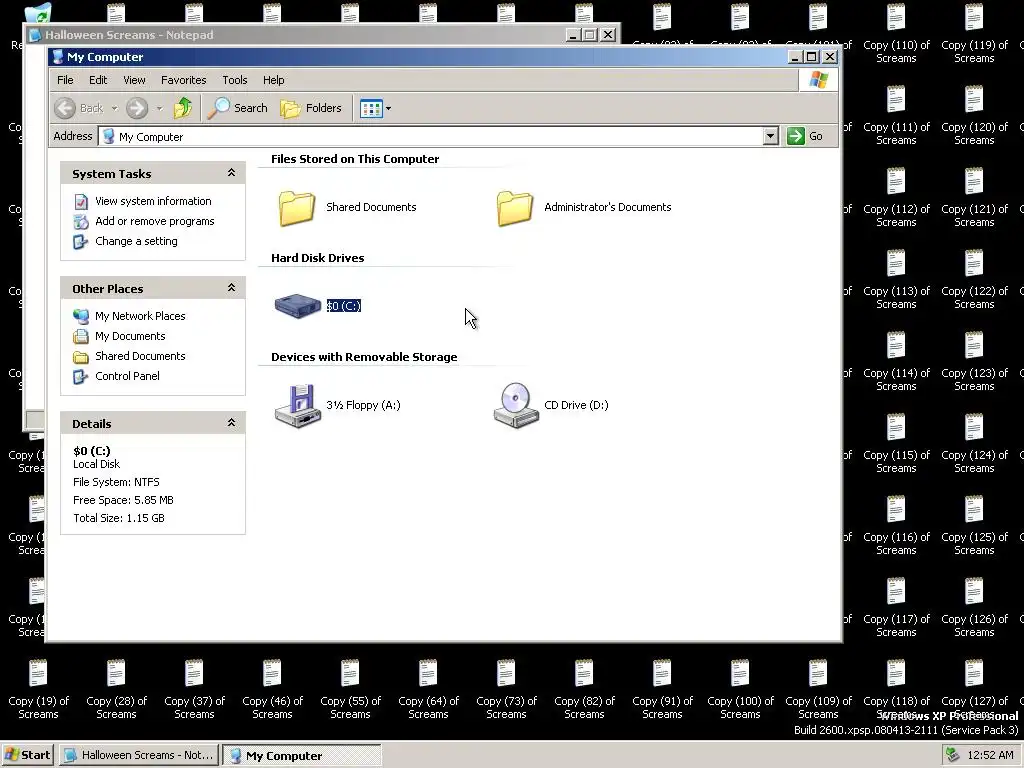This screenshot has height=768, width=1024.
Task: Open Control Panel link
Action: (x=127, y=376)
